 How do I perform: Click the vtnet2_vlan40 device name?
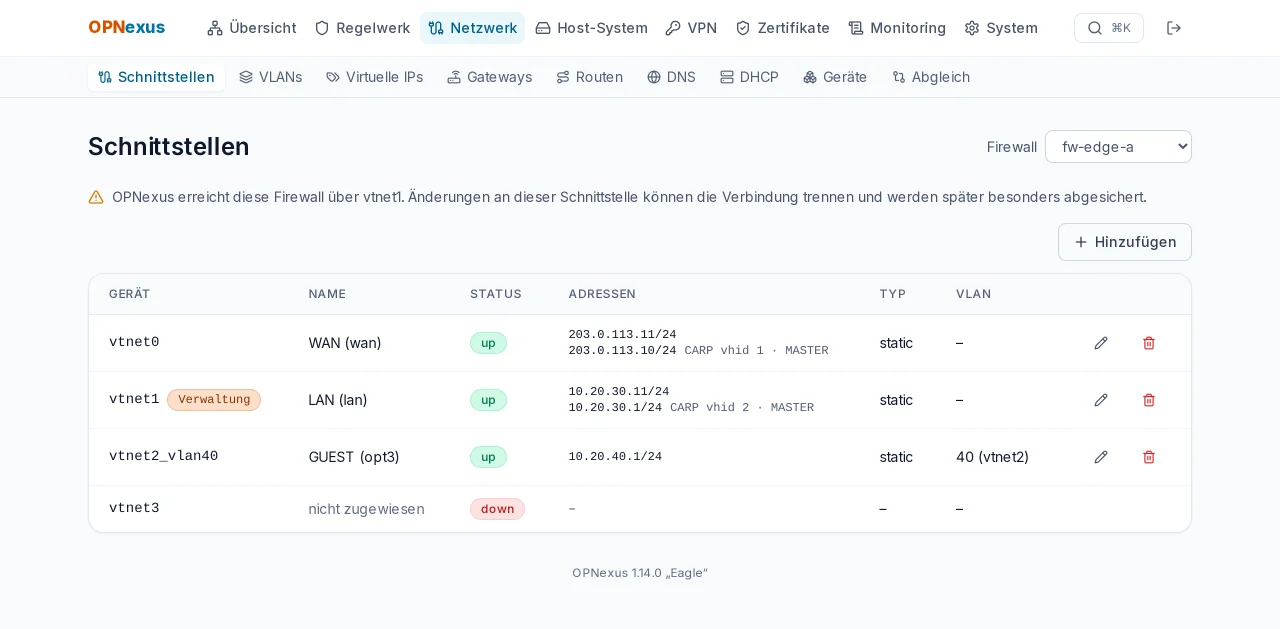(x=163, y=456)
